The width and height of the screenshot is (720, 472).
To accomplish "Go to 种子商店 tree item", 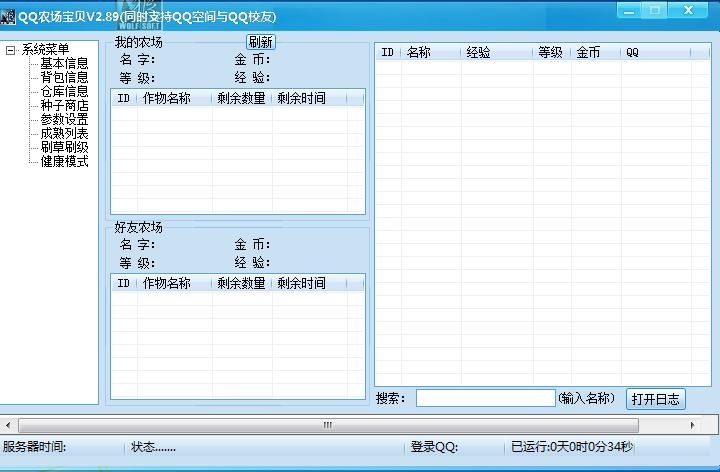I will coord(64,106).
